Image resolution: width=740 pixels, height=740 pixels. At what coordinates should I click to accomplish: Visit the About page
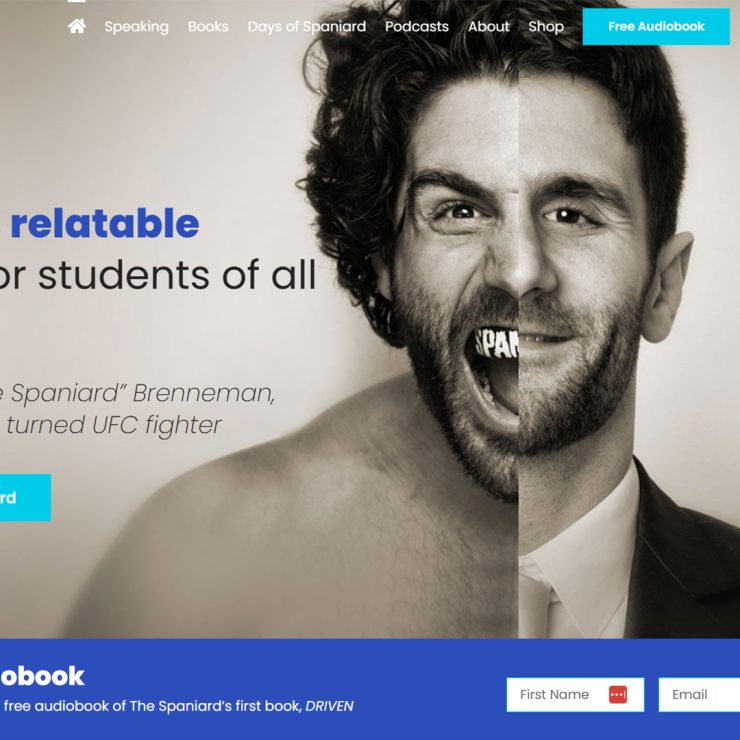click(x=488, y=26)
